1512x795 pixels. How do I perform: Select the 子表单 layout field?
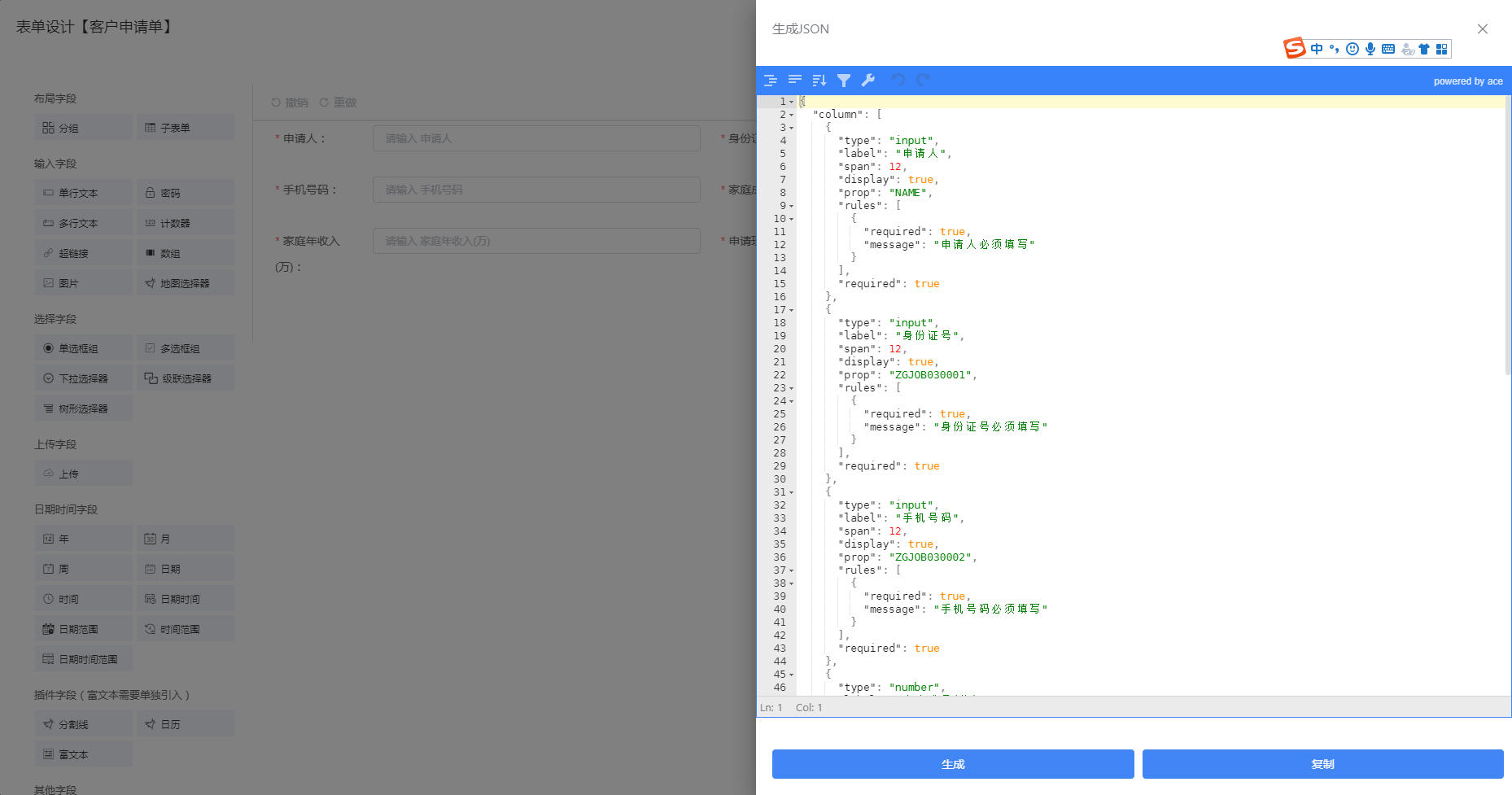185,128
